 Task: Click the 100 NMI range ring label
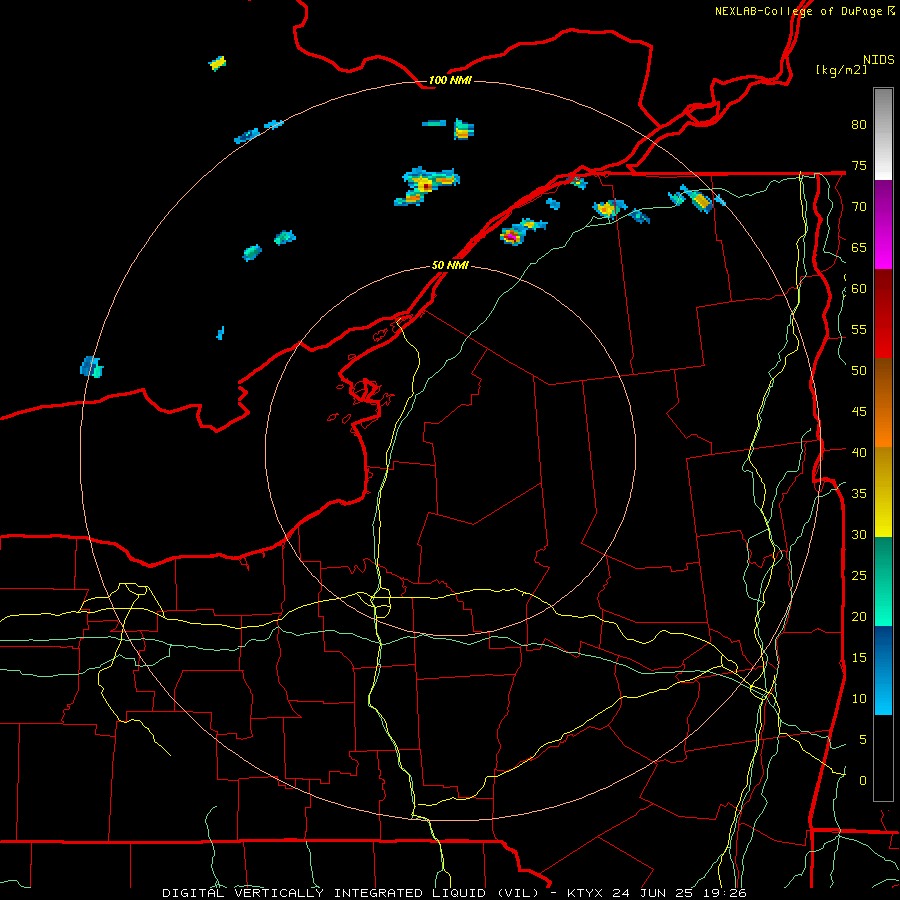[x=450, y=80]
